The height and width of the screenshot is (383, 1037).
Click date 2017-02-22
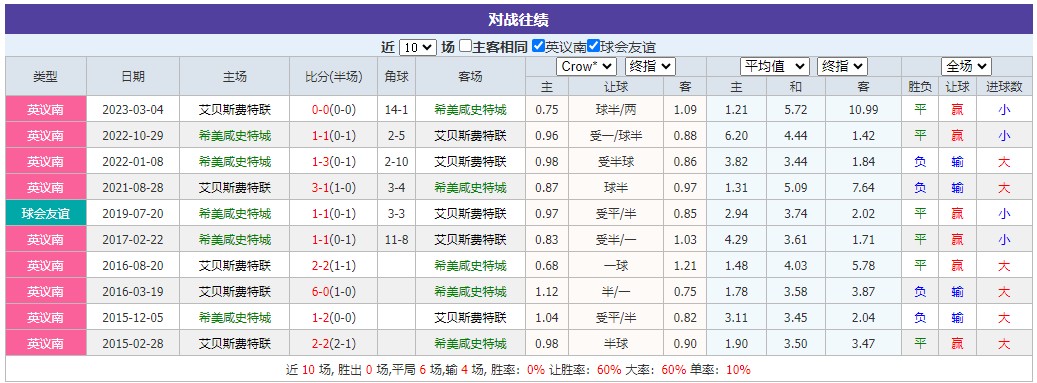[x=133, y=239]
